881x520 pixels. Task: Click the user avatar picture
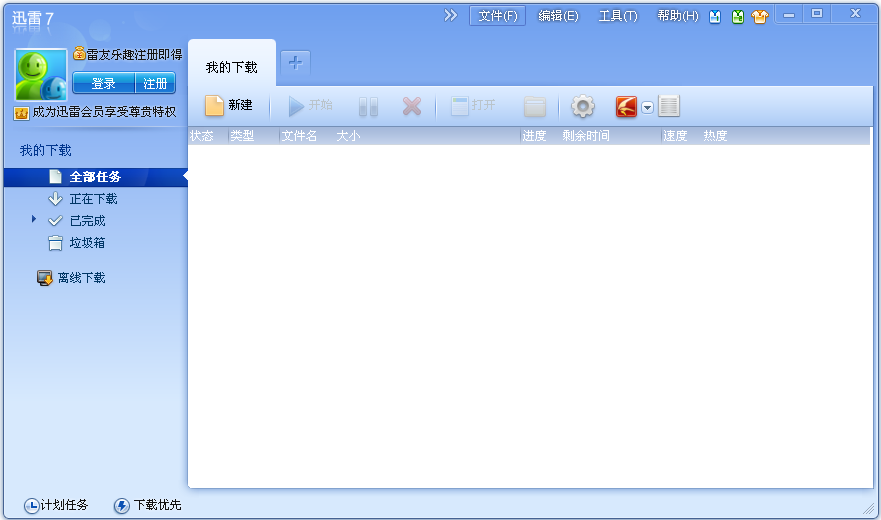click(40, 74)
